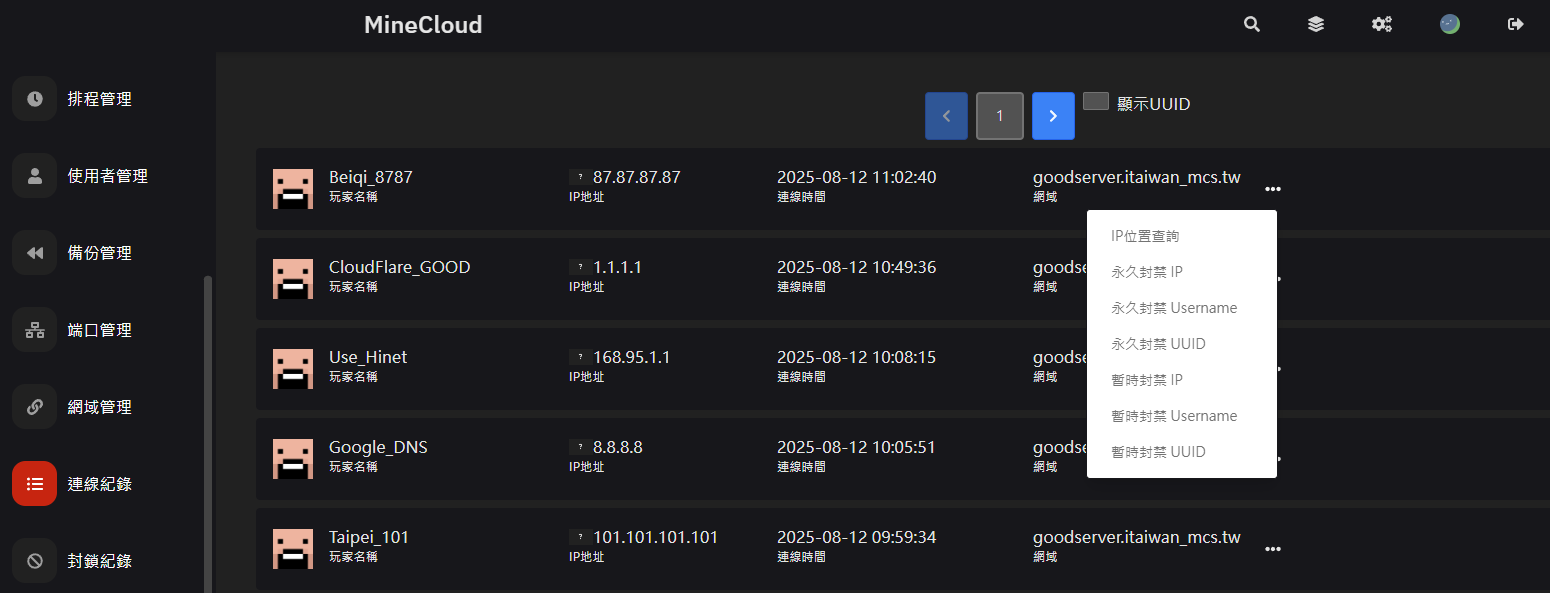Click the previous page arrow button
The height and width of the screenshot is (593, 1550).
tap(946, 116)
